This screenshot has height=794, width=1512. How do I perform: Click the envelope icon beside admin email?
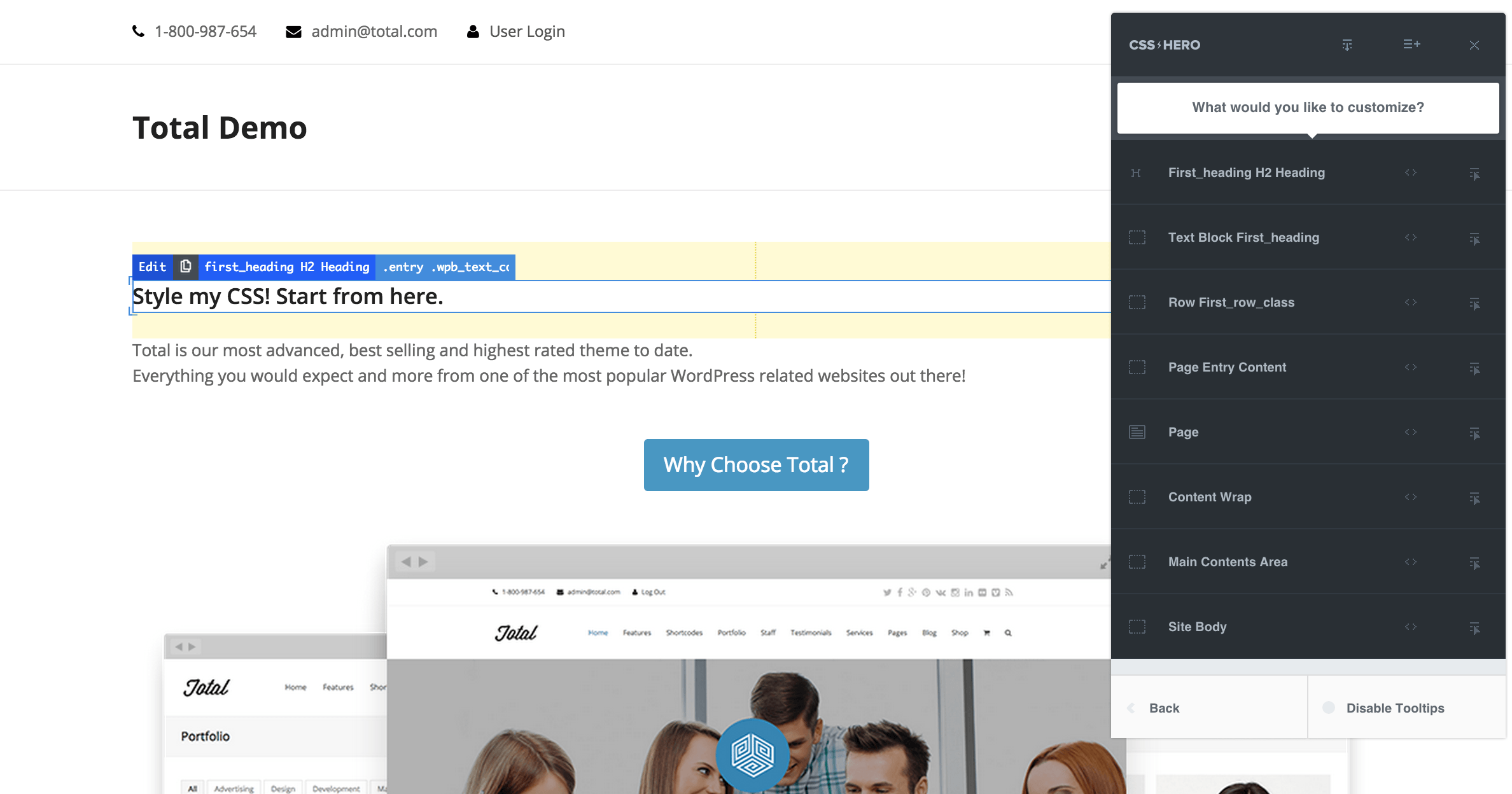click(x=293, y=32)
